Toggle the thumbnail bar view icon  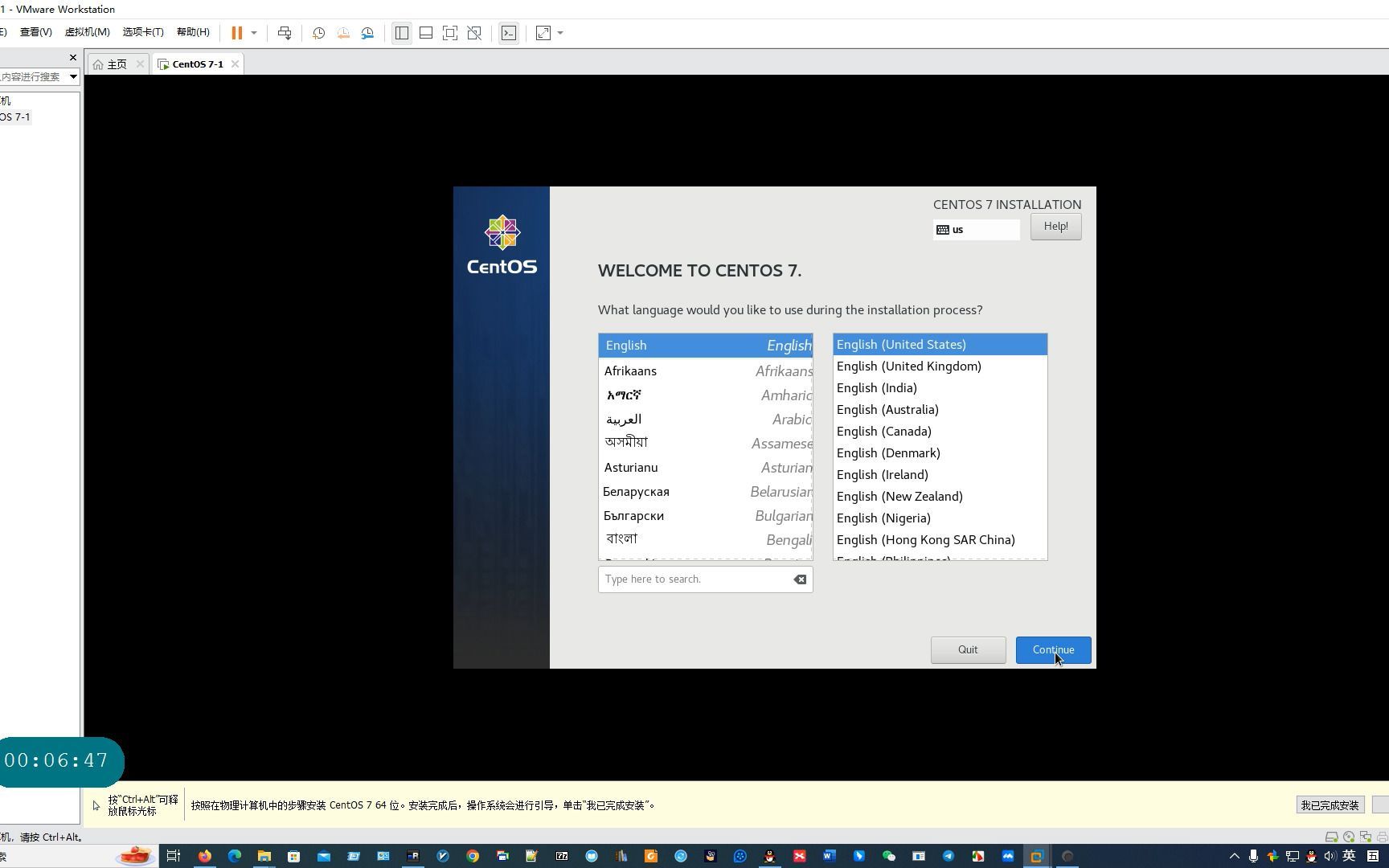point(426,33)
